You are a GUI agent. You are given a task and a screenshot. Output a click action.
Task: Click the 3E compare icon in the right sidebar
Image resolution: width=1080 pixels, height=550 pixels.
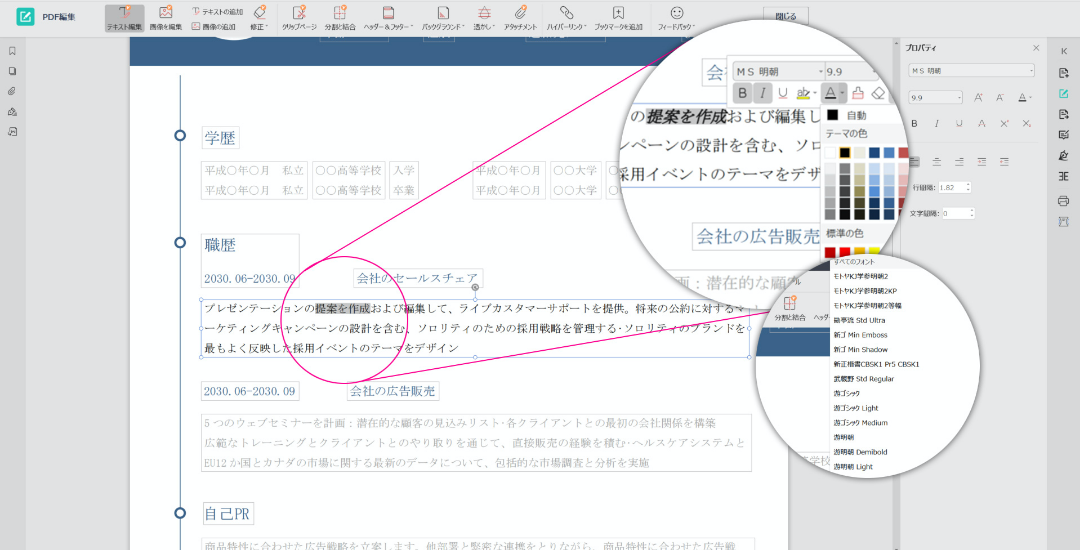click(x=1063, y=176)
